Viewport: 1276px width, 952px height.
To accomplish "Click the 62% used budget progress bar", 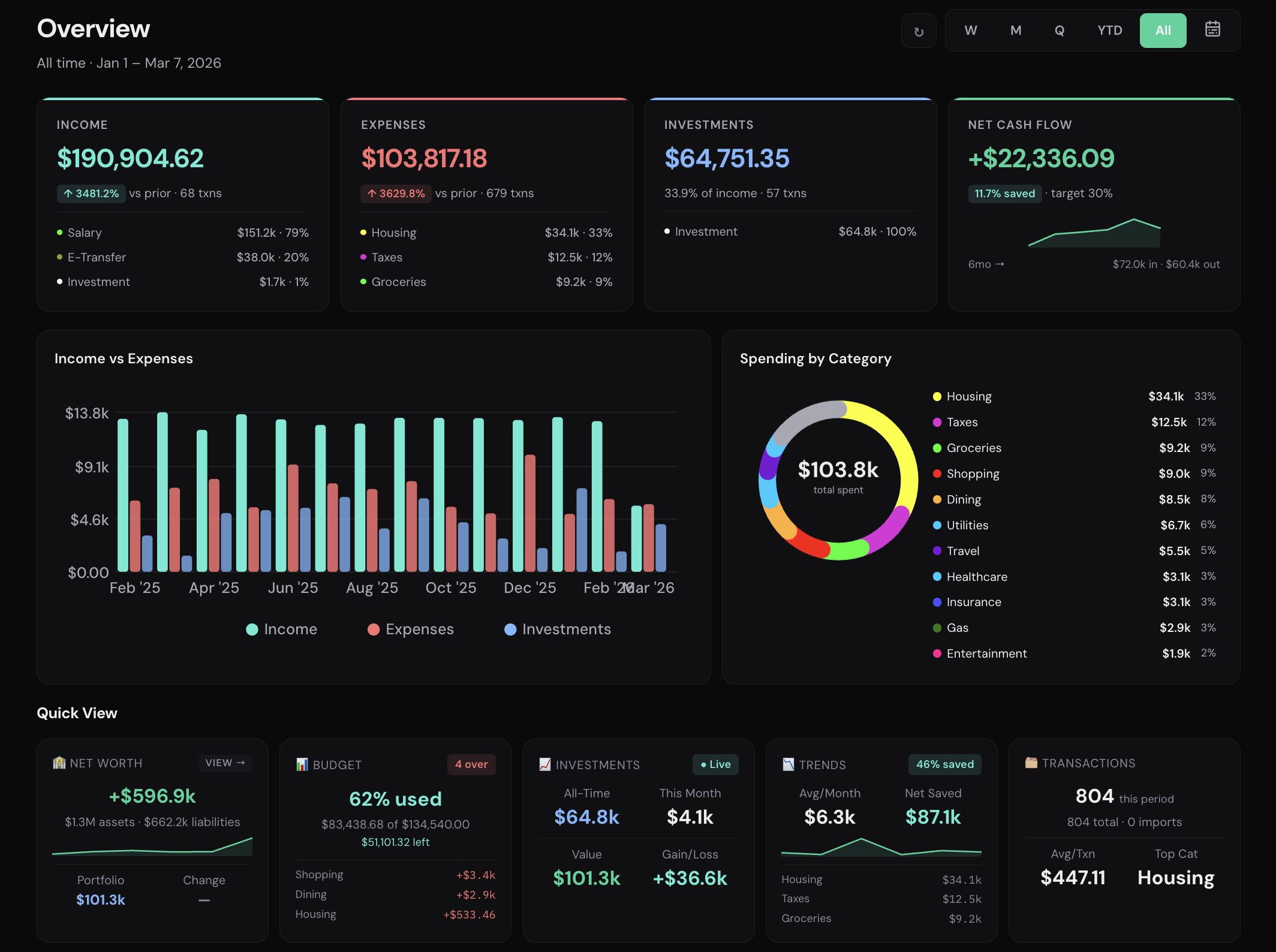I will click(395, 799).
